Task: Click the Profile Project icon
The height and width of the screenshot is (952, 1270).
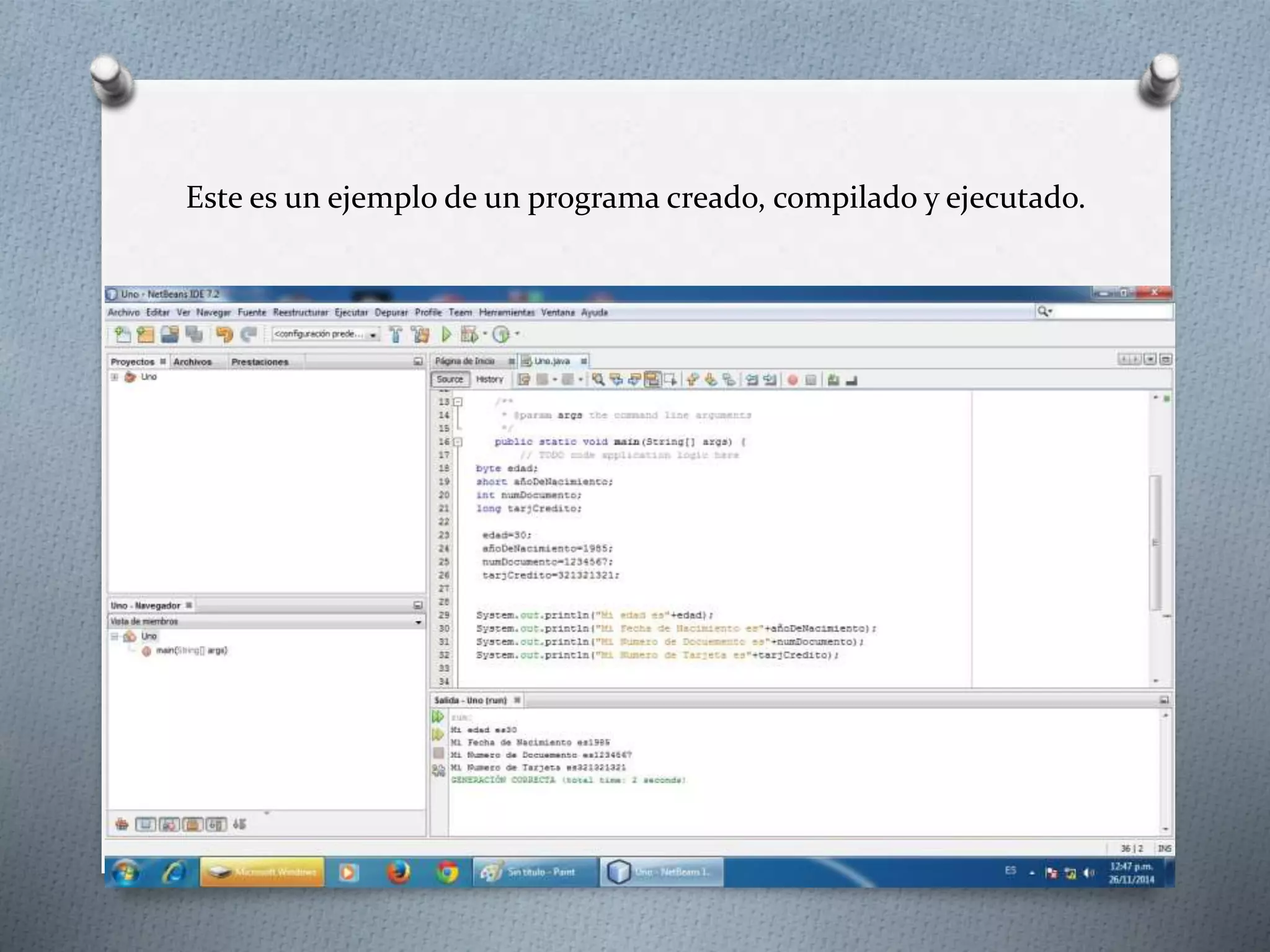Action: click(501, 335)
